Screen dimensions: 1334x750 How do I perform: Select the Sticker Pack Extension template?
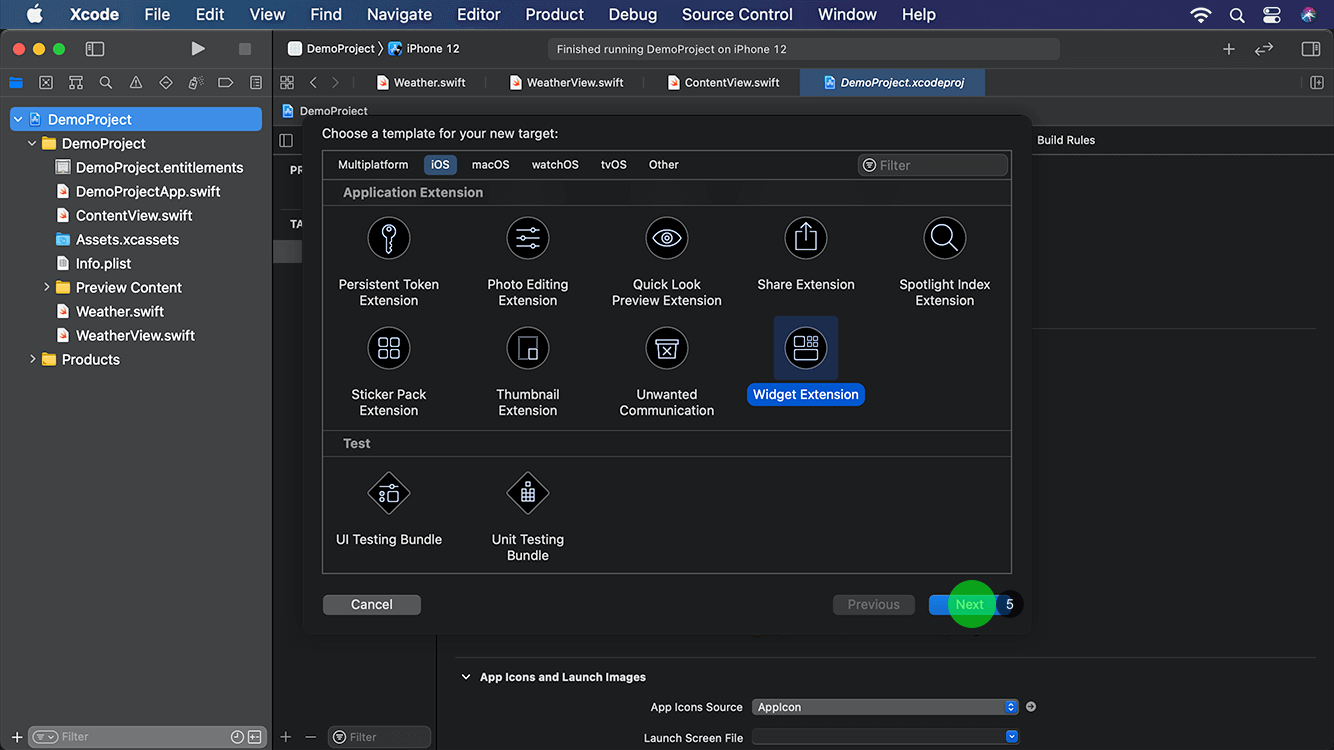pyautogui.click(x=389, y=372)
